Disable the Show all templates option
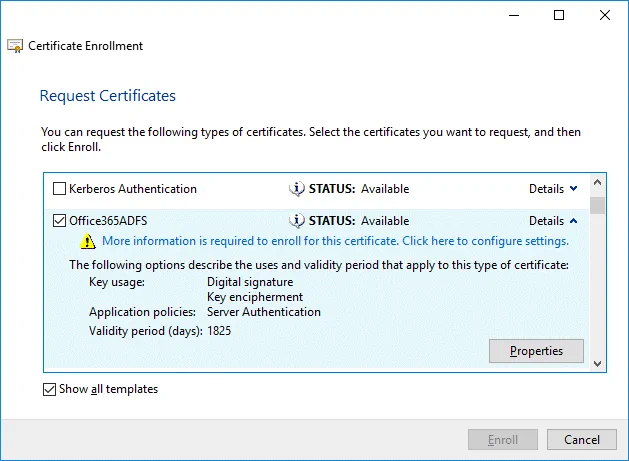 pos(50,389)
